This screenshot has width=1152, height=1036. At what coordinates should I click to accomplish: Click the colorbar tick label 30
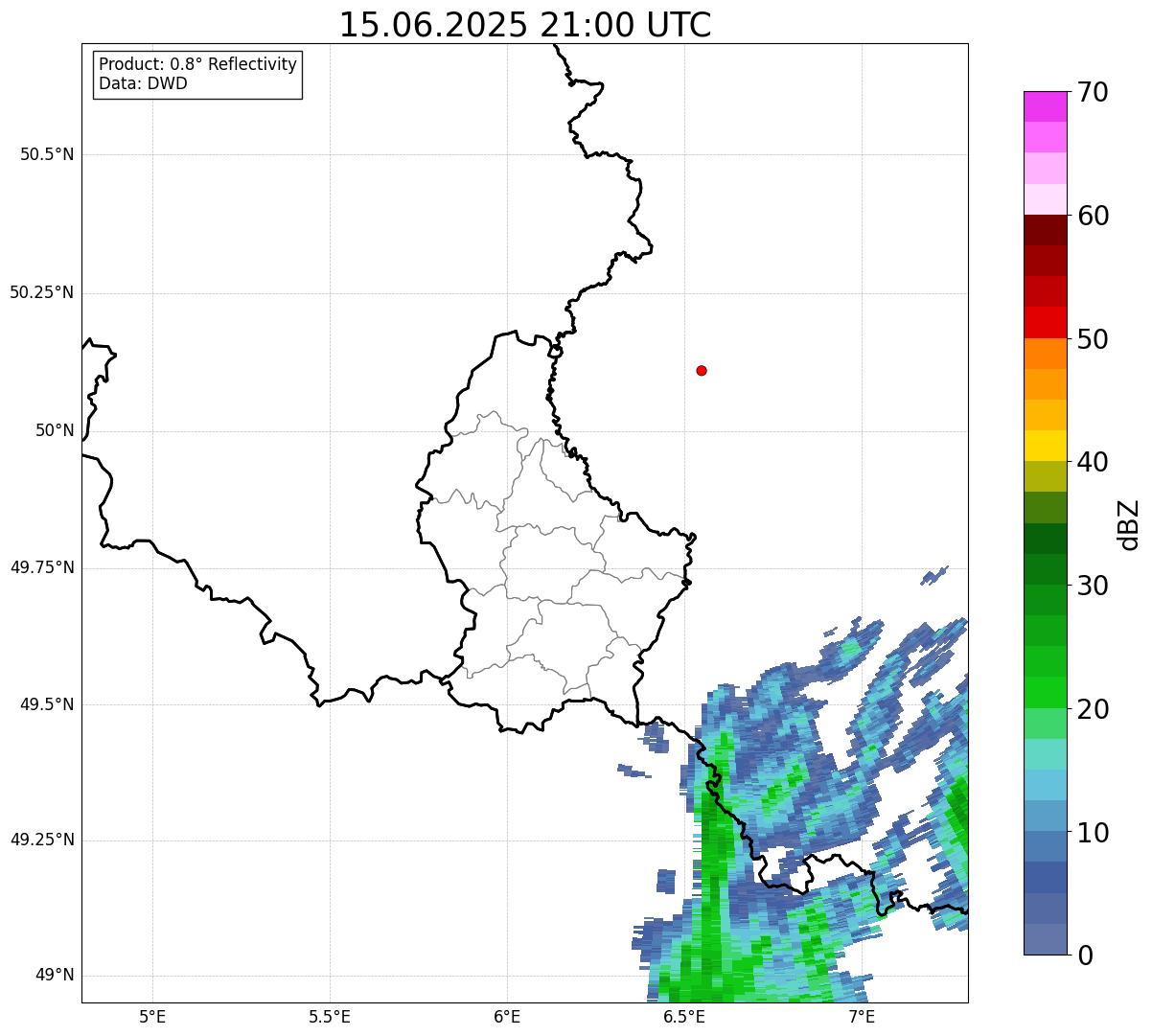(x=1094, y=586)
